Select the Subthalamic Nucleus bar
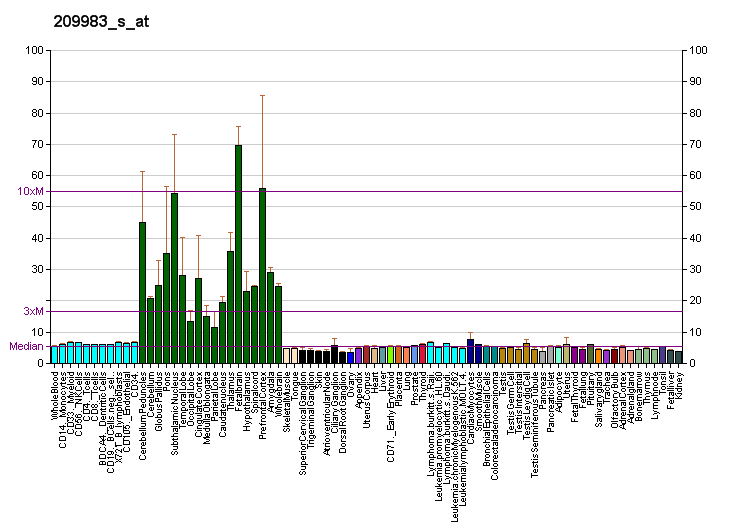The height and width of the screenshot is (530, 732). click(x=174, y=278)
